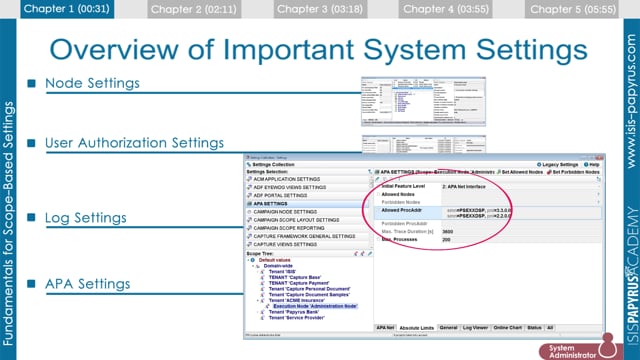Image resolution: width=640 pixels, height=360 pixels.
Task: Click the Settings Collection wrench icon
Action: (249, 164)
